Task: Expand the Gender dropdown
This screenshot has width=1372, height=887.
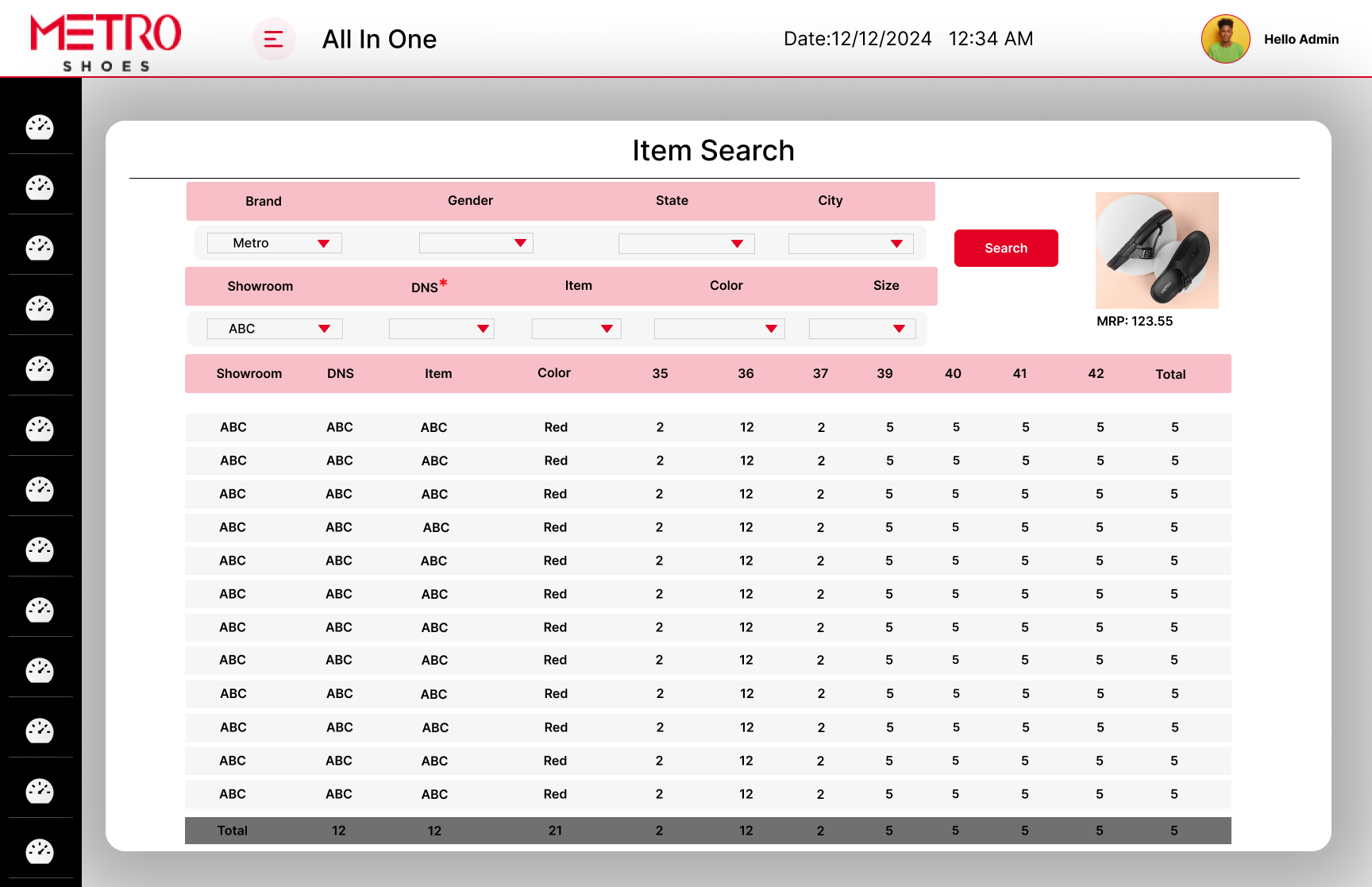Action: pyautogui.click(x=476, y=243)
